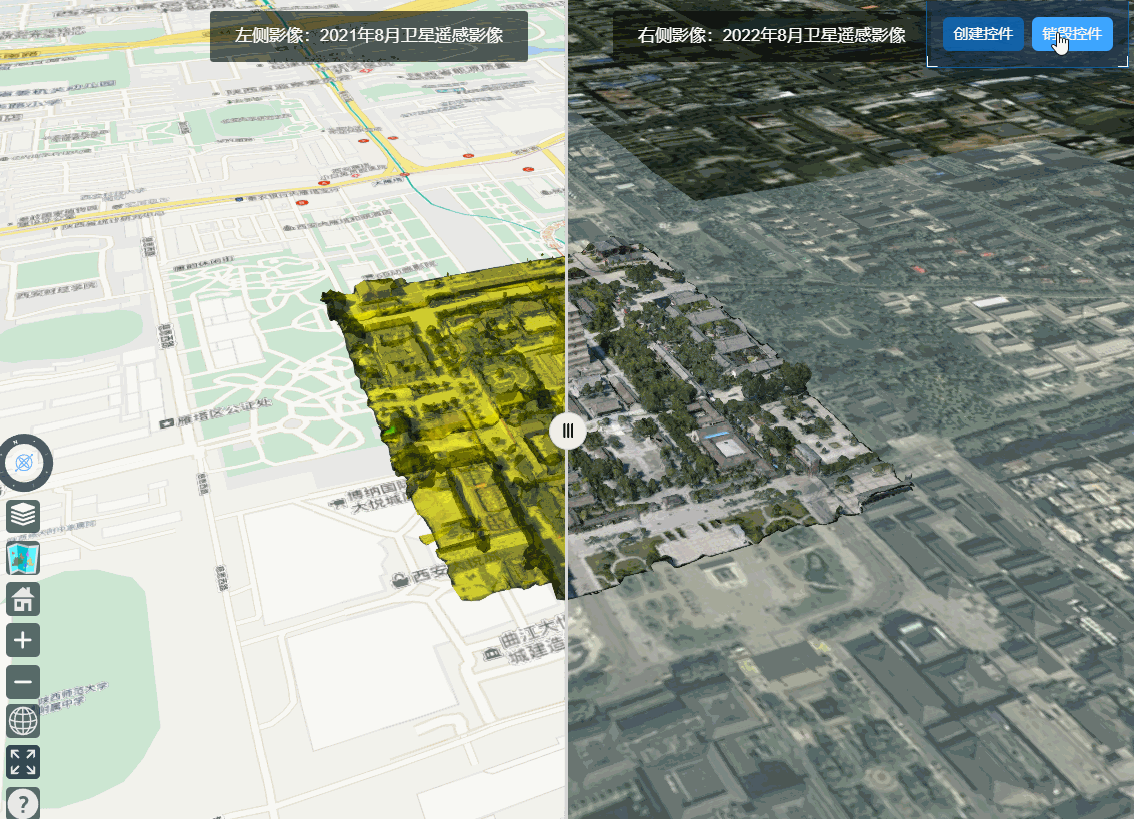Click the compass navigation control
1134x819 pixels.
point(24,463)
